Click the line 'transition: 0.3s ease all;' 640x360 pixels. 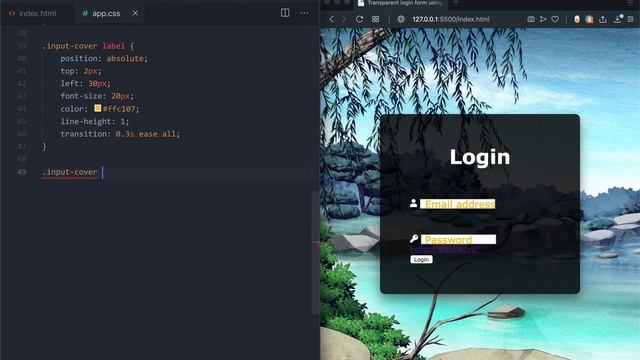(x=120, y=134)
